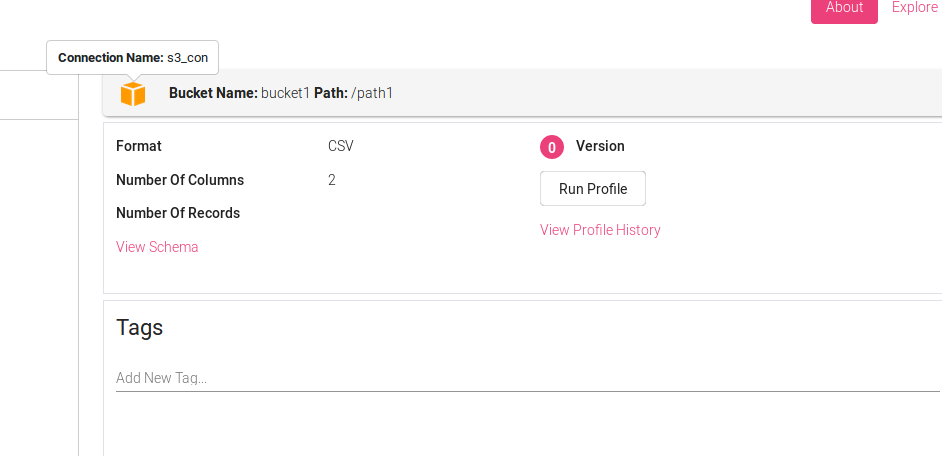942x456 pixels.
Task: Click the Path label in header
Action: (330, 93)
